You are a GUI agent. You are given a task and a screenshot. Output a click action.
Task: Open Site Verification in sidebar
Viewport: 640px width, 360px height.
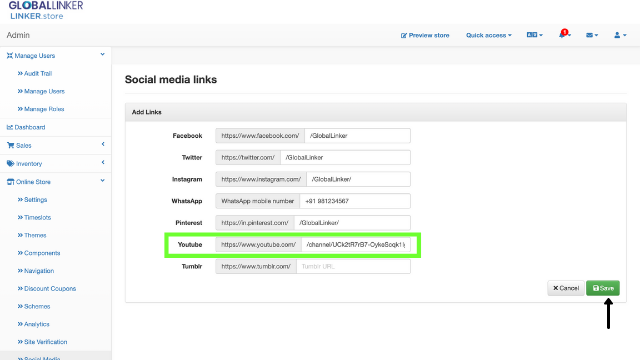pyautogui.click(x=42, y=342)
